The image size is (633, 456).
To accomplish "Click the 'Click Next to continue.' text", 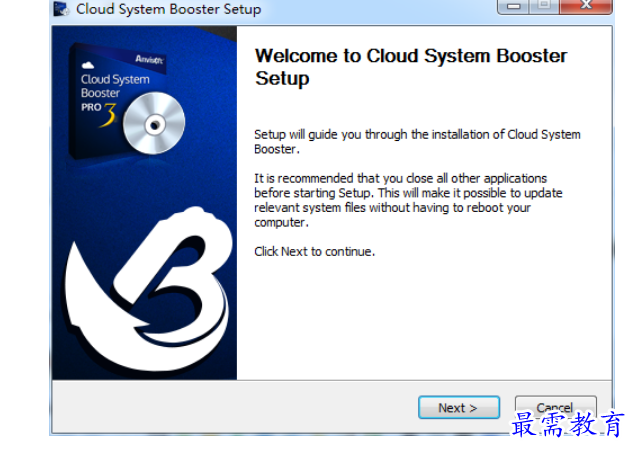I will 314,251.
